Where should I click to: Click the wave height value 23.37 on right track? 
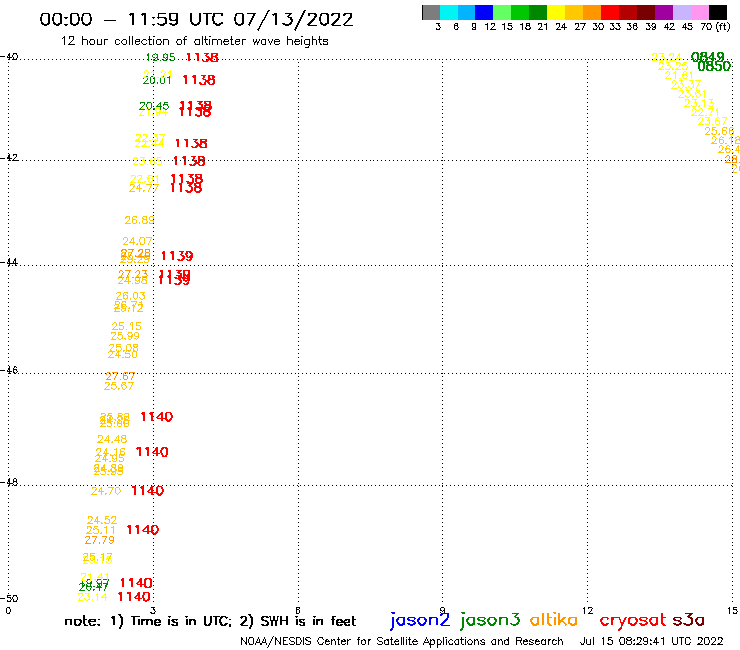[x=686, y=84]
